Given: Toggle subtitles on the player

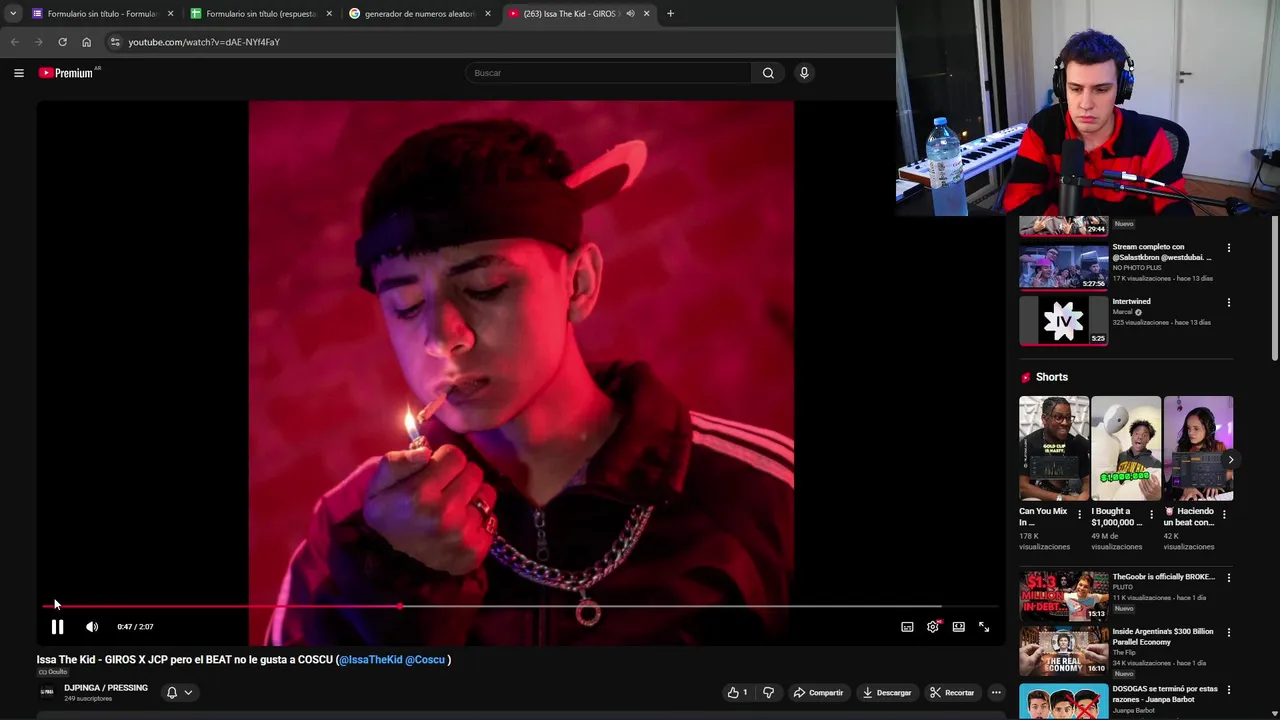Looking at the screenshot, I should pyautogui.click(x=907, y=627).
